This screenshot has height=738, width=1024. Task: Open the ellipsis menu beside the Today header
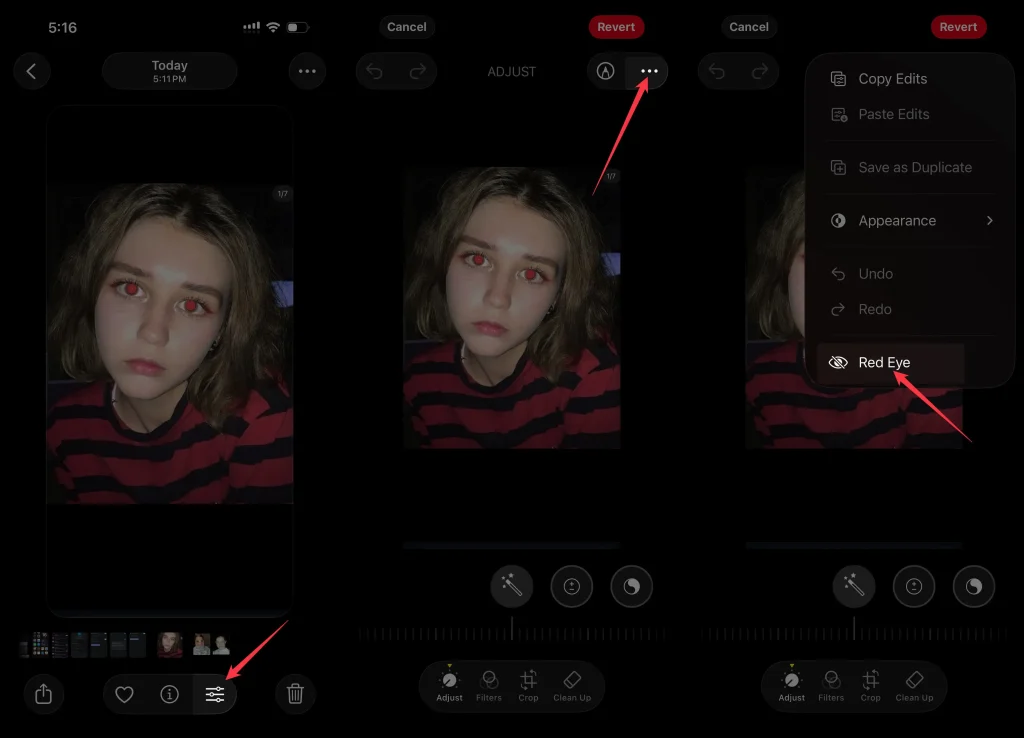pyautogui.click(x=307, y=71)
